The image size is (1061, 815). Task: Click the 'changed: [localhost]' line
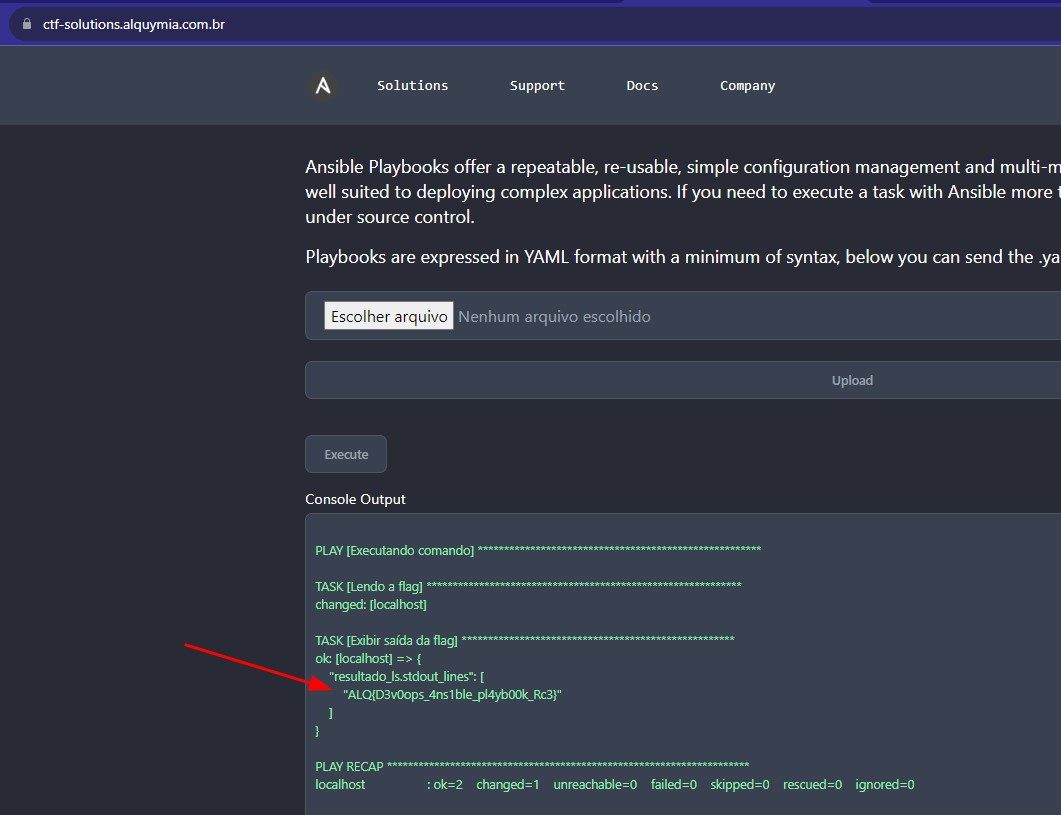(x=371, y=604)
